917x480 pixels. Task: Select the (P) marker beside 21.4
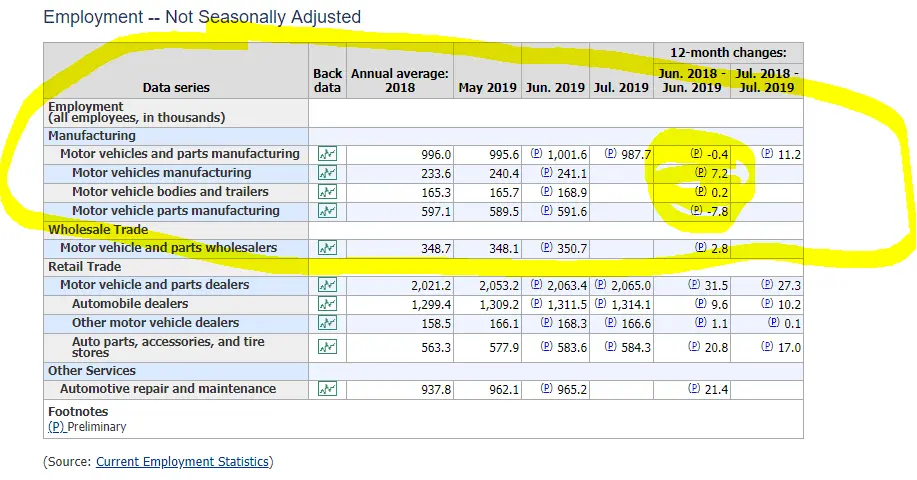695,389
